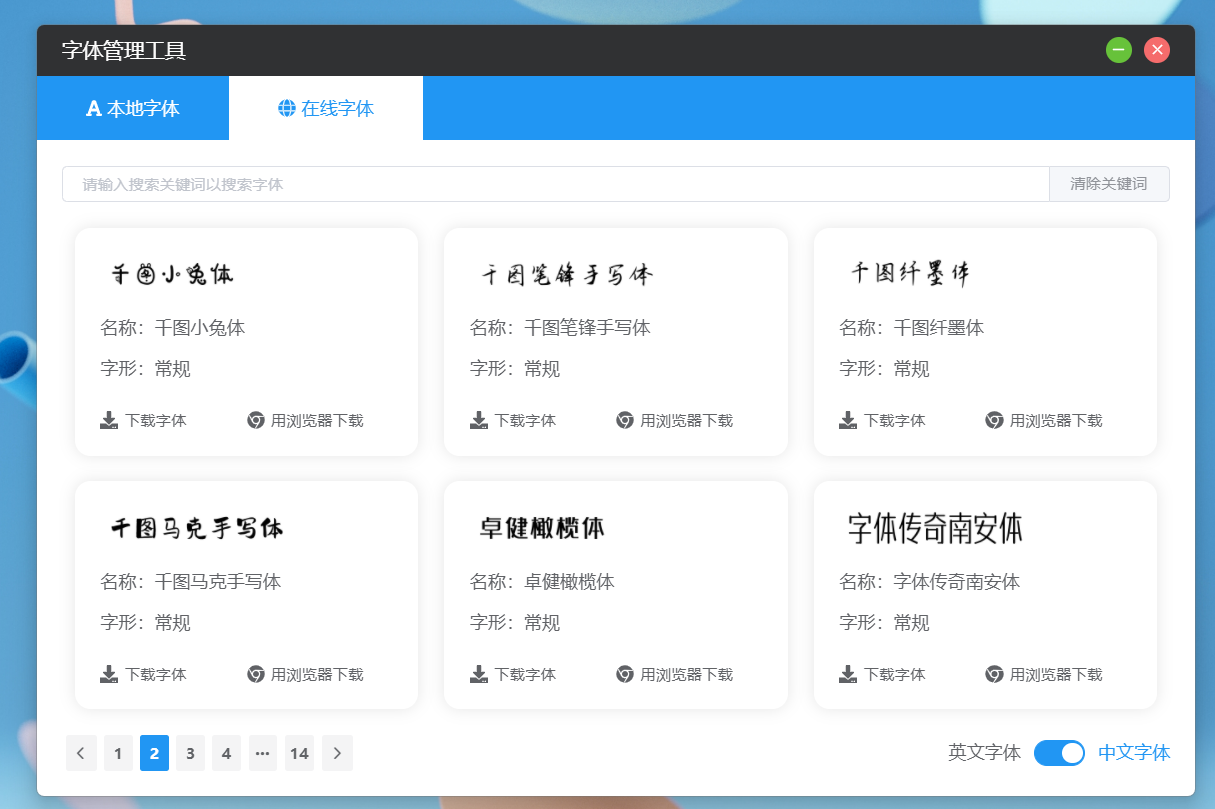The image size is (1215, 809).
Task: Click download icon for 千图小兔体
Action: (109, 420)
